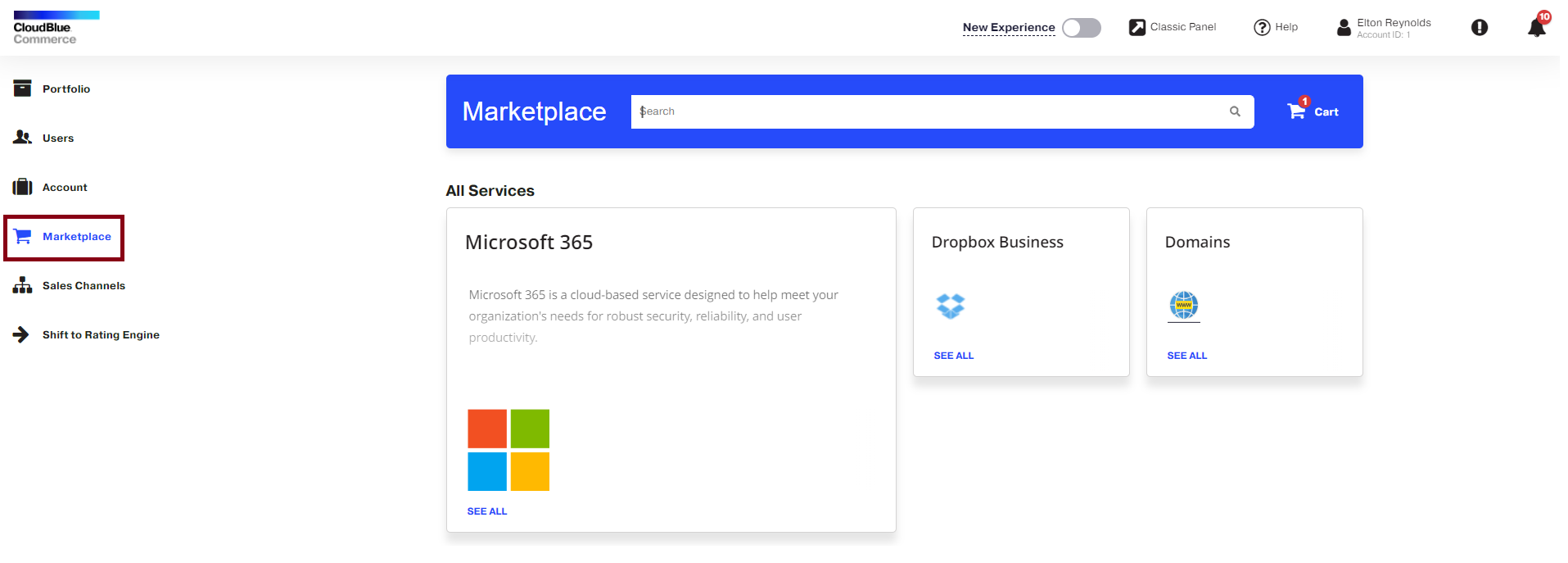Go to Sales Channels in the sidebar
Image resolution: width=1568 pixels, height=563 pixels.
click(84, 285)
